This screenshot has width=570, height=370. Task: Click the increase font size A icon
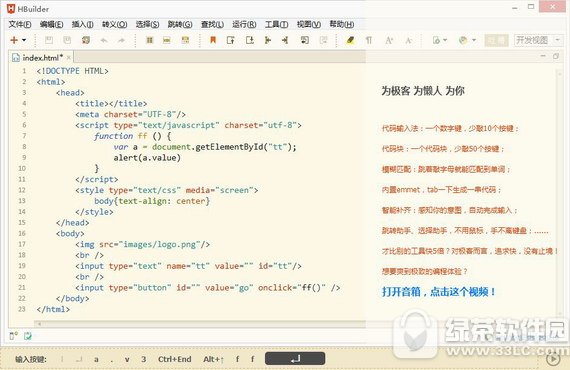[389, 40]
